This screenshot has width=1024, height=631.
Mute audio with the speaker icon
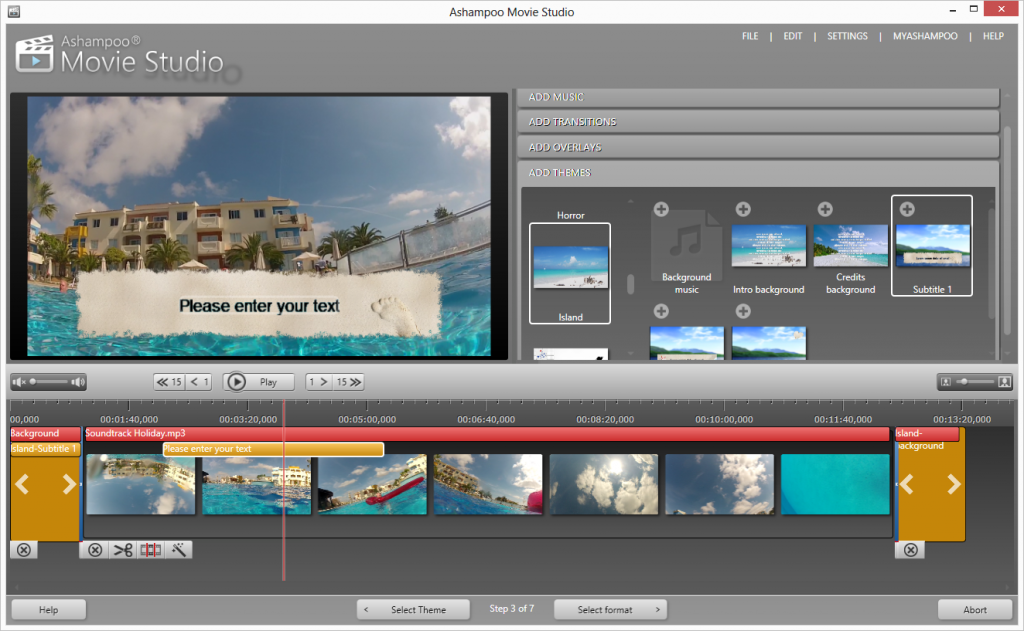pyautogui.click(x=18, y=381)
